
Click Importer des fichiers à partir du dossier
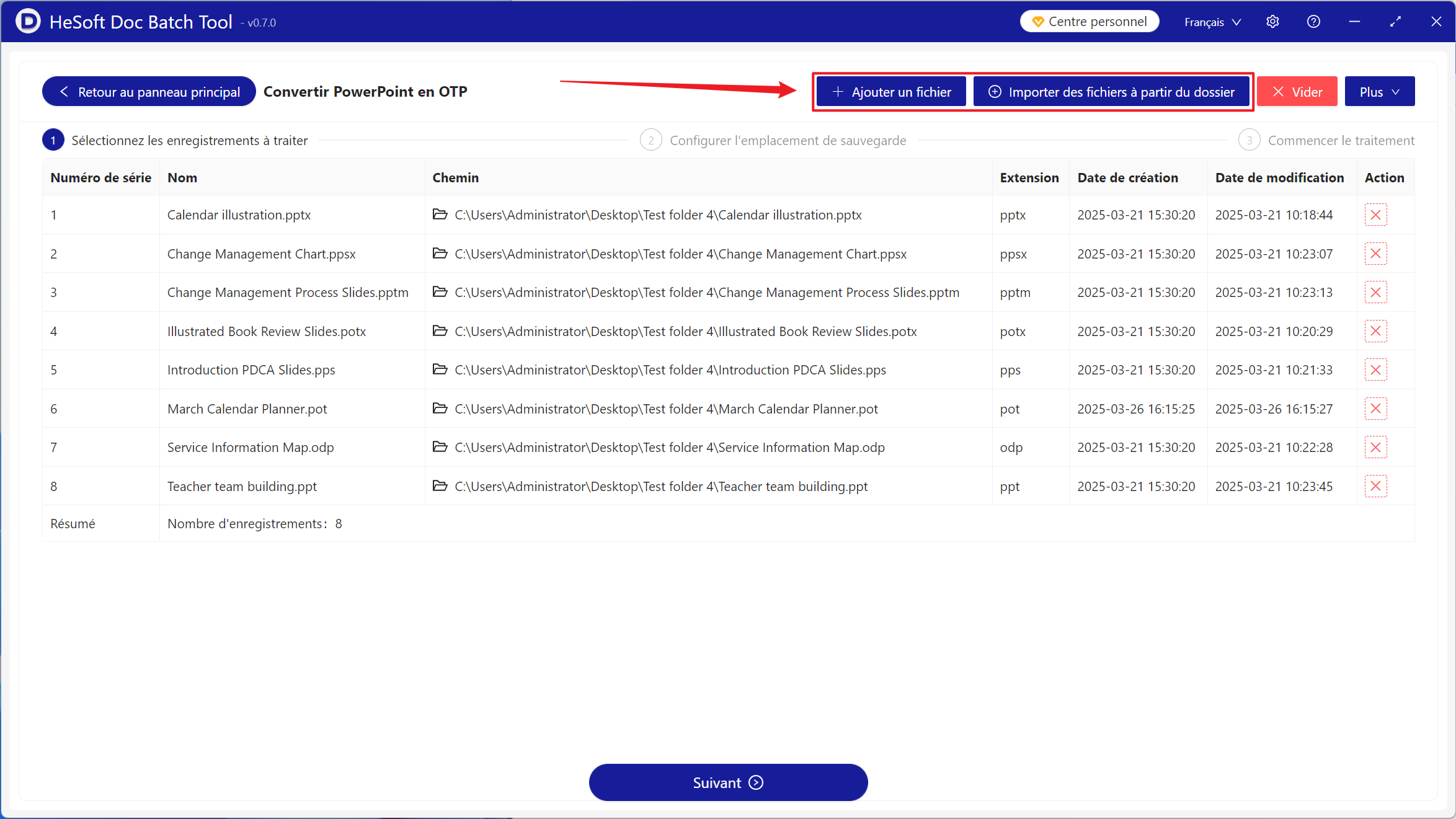click(x=1111, y=92)
